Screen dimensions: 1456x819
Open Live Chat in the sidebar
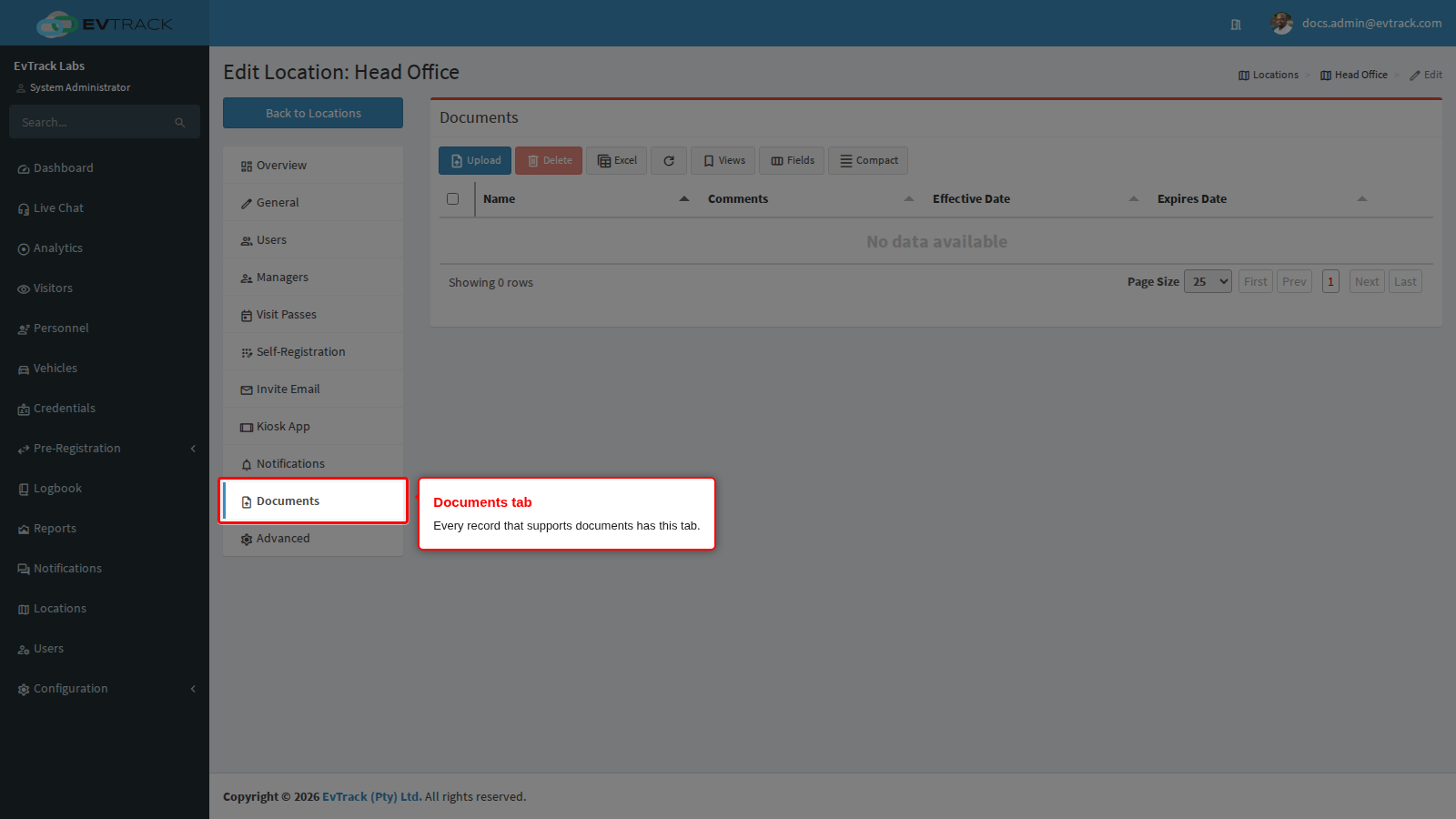tap(105, 208)
